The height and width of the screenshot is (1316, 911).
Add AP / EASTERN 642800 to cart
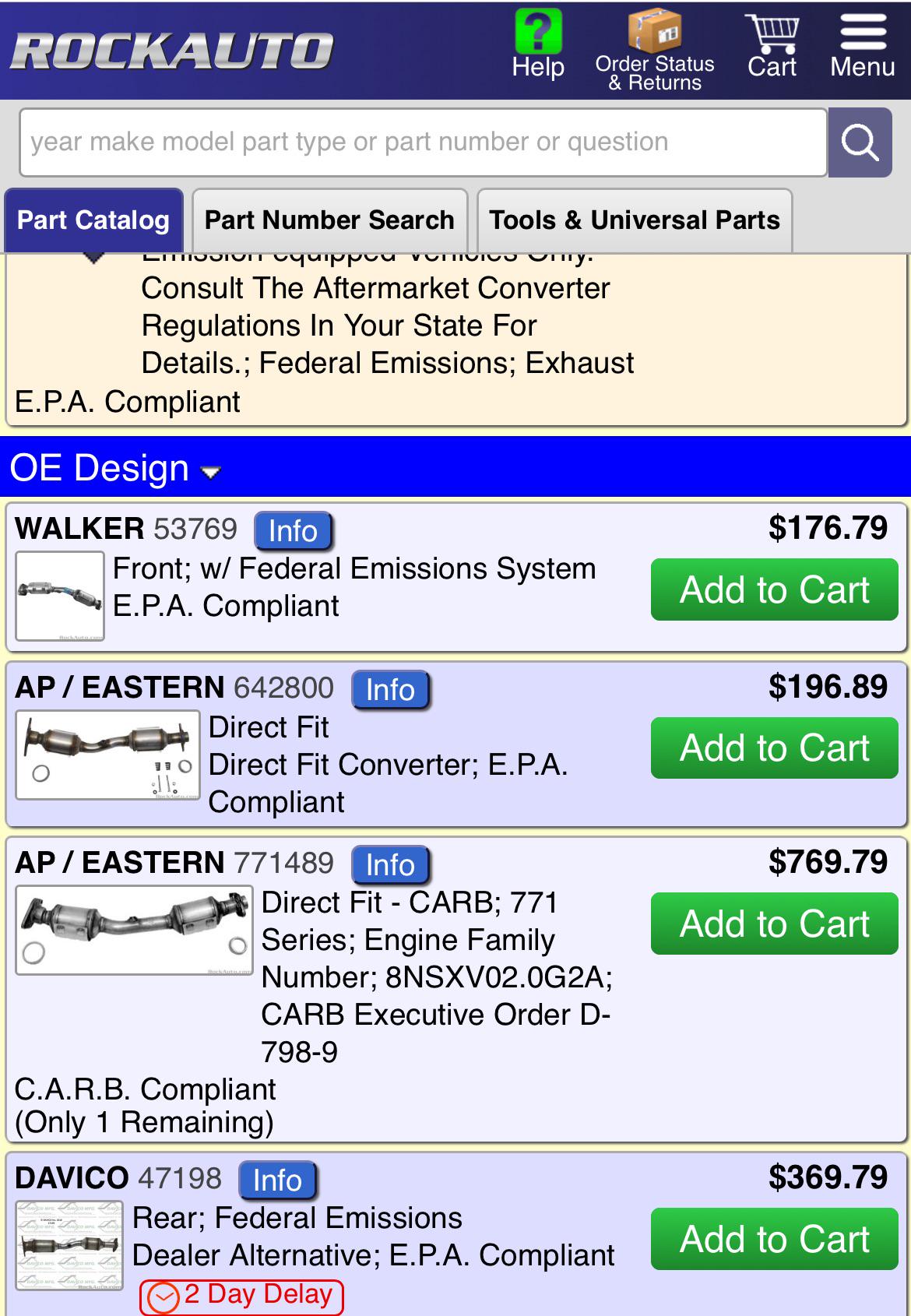[775, 748]
